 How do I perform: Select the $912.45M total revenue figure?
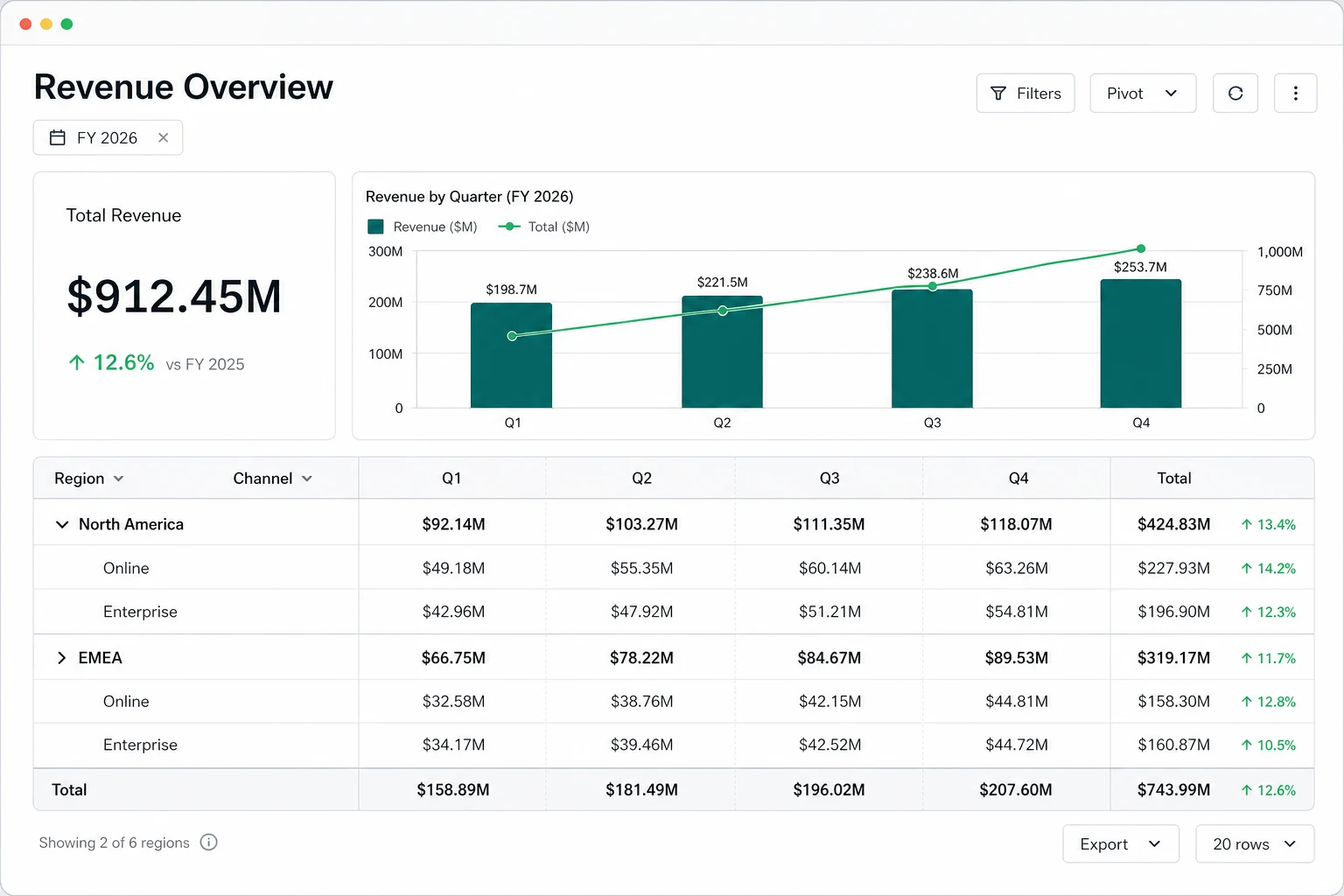tap(174, 296)
